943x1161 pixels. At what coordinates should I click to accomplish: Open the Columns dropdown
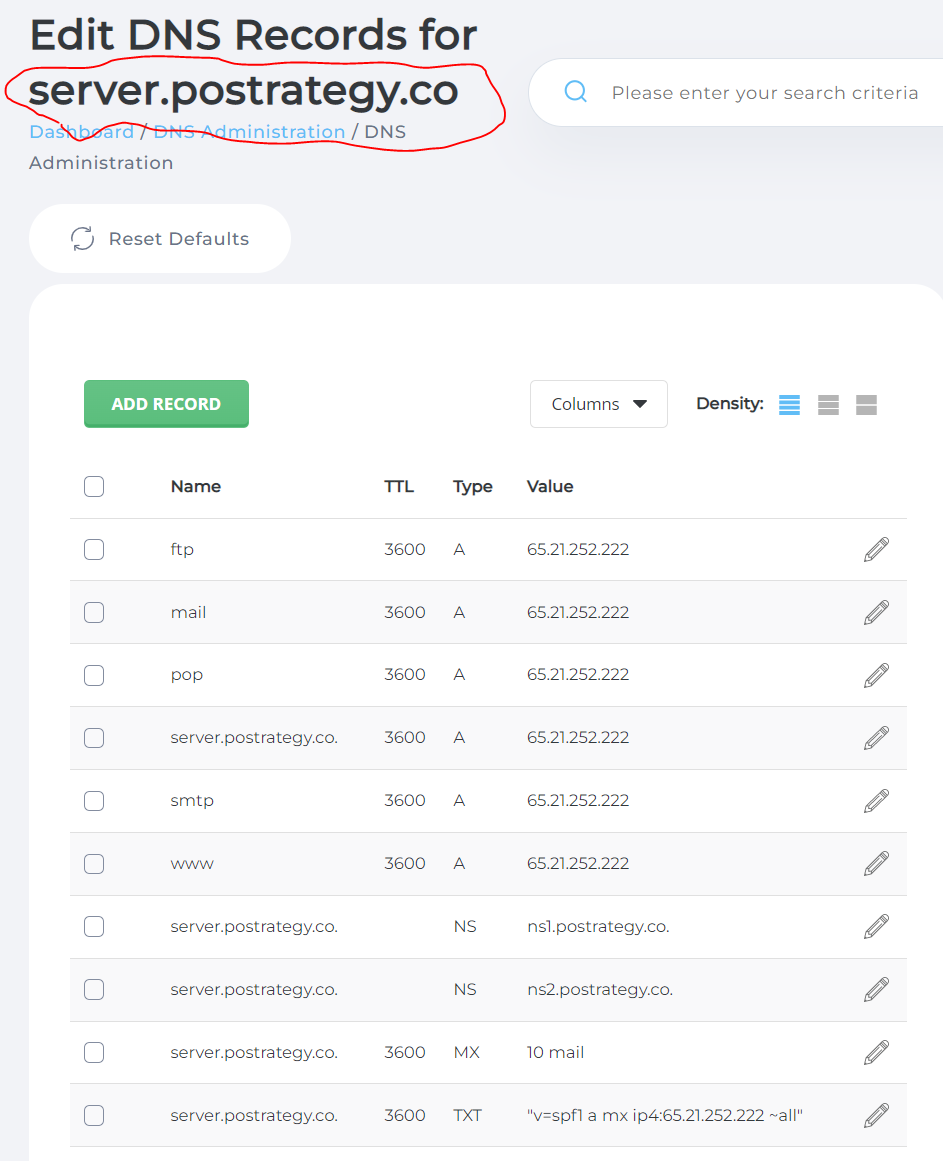click(598, 404)
